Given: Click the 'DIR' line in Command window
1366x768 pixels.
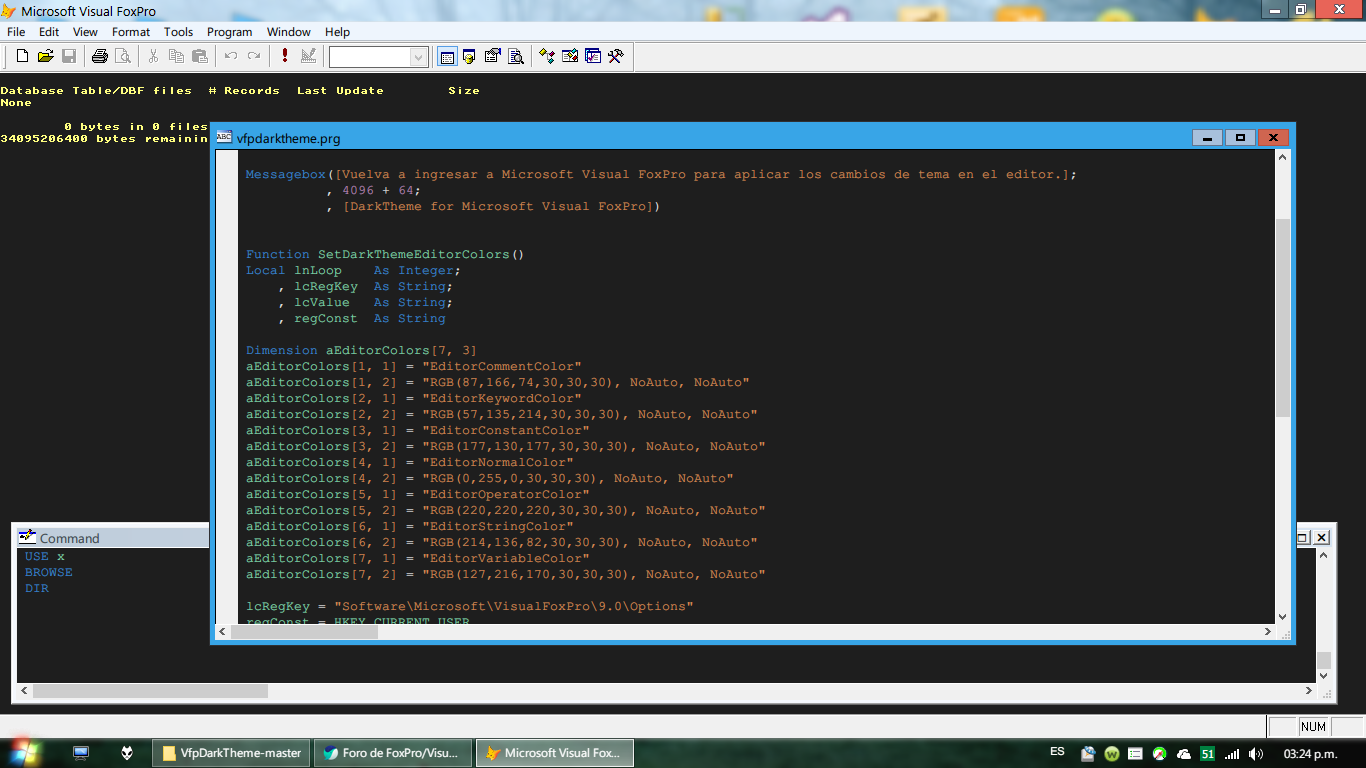Looking at the screenshot, I should pos(37,588).
